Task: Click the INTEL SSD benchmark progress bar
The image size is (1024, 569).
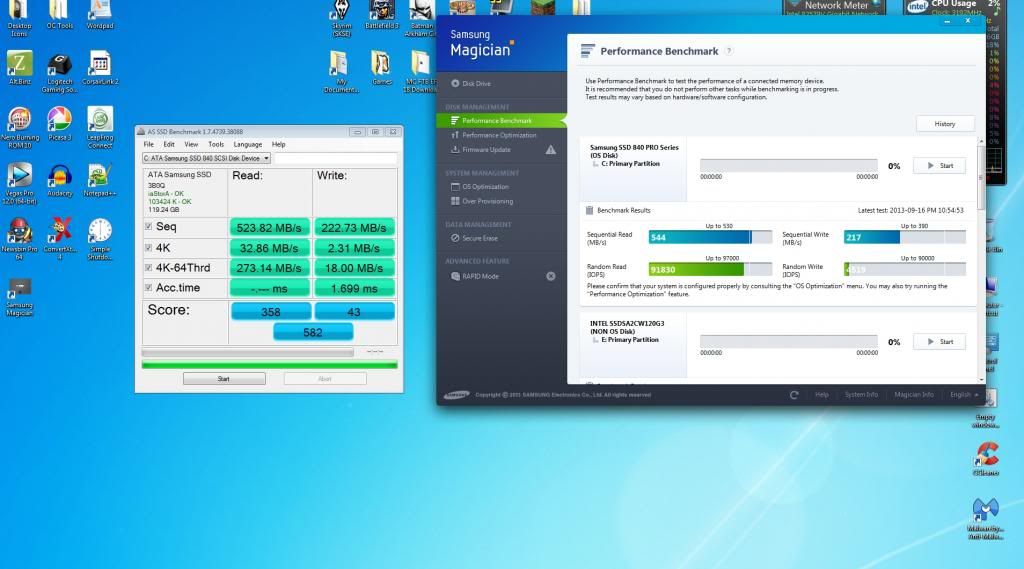Action: (789, 342)
